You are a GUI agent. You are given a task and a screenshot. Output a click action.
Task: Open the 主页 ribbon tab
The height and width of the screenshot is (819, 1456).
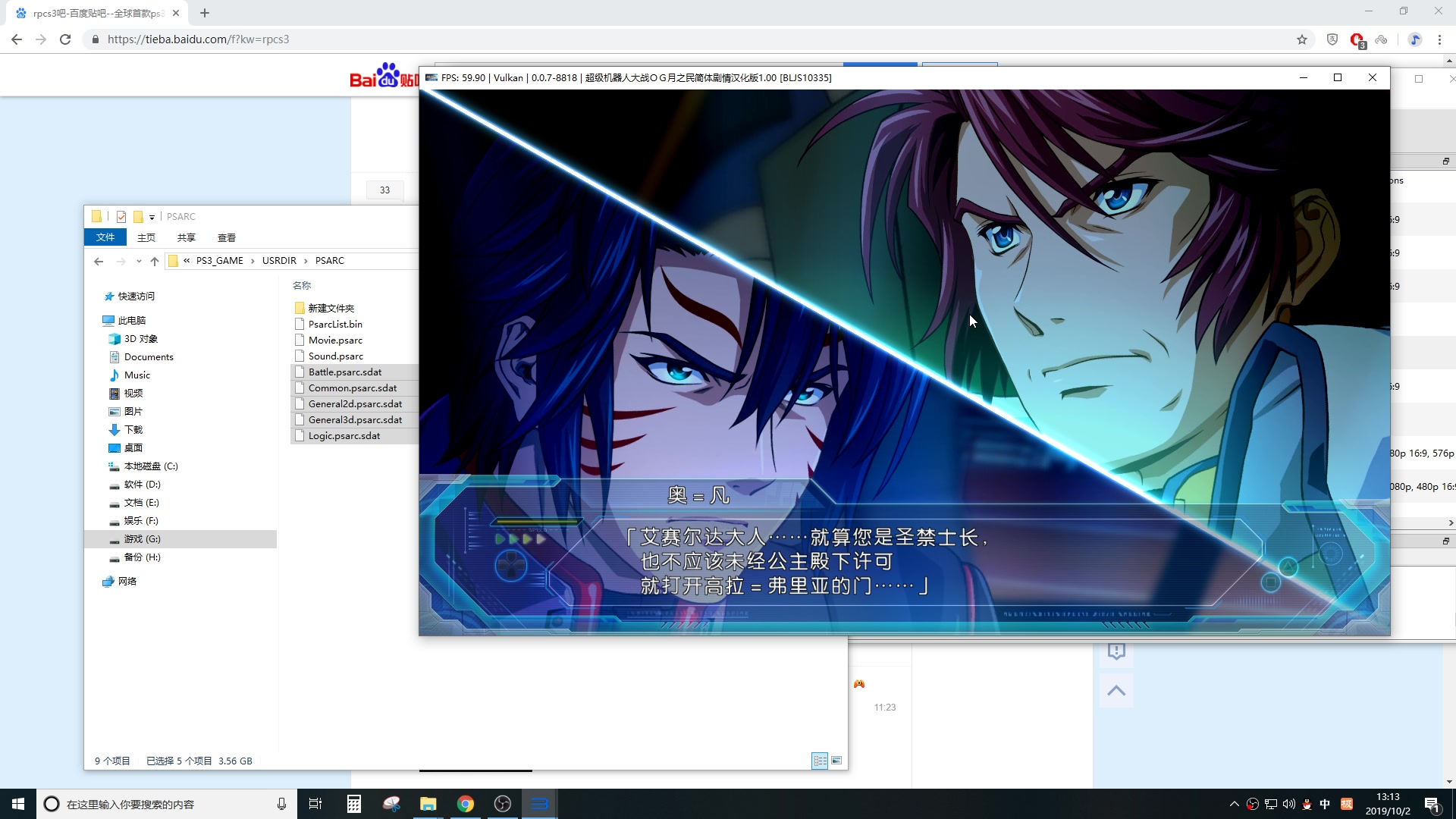coord(146,237)
